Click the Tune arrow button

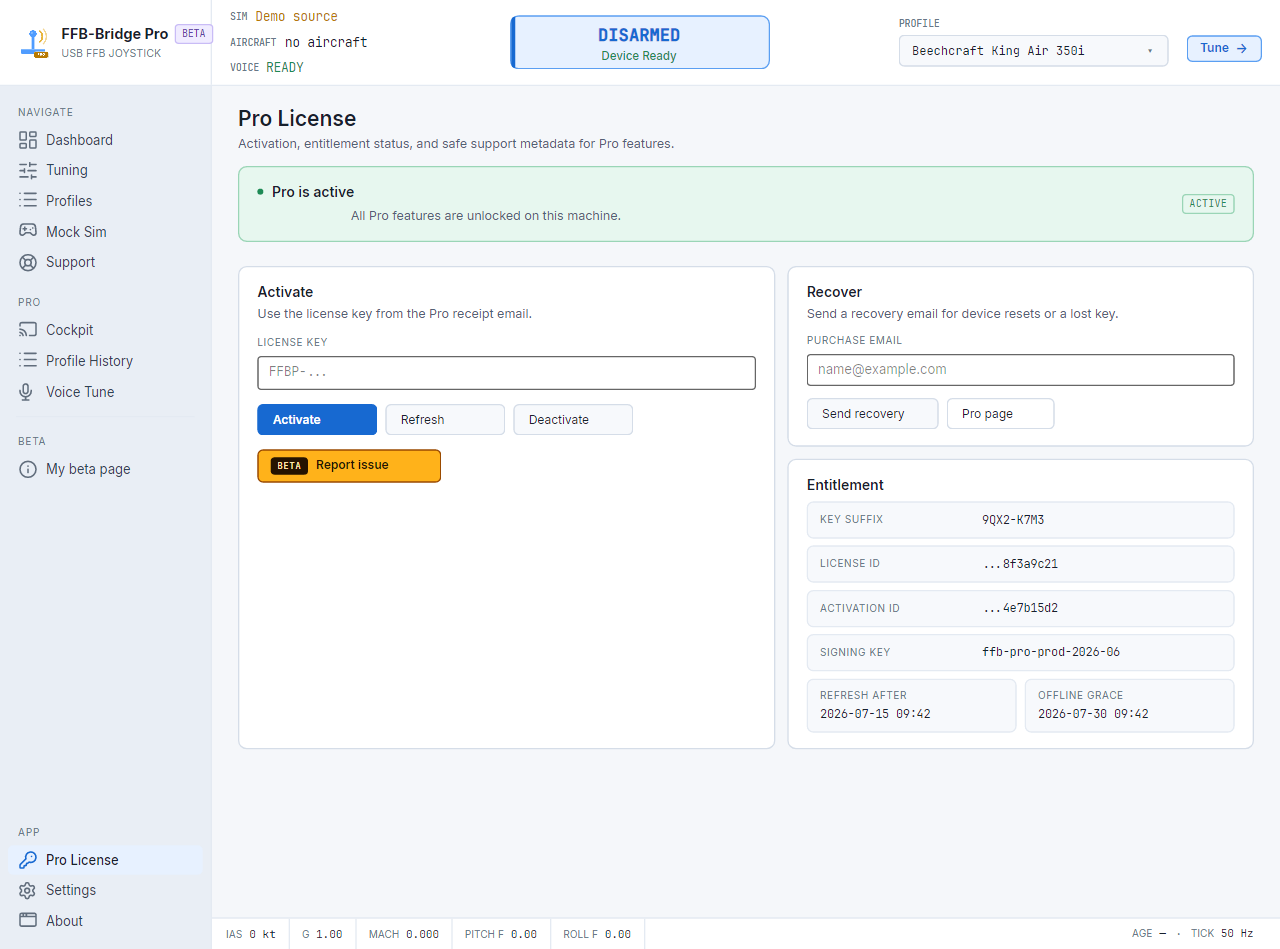tap(1224, 48)
